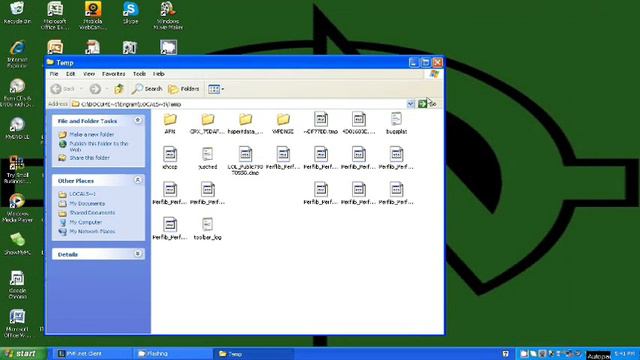Open the WPDNSE folder

283,124
